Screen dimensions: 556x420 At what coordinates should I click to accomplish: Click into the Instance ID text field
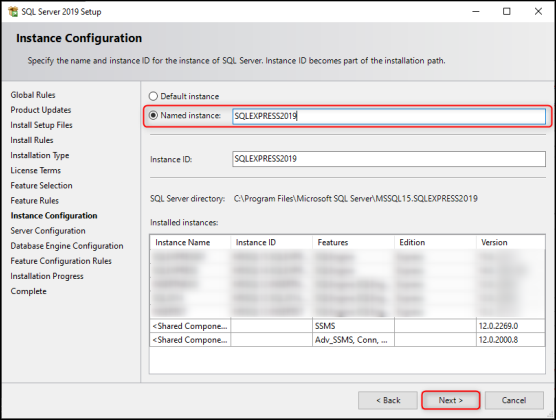[x=389, y=159]
